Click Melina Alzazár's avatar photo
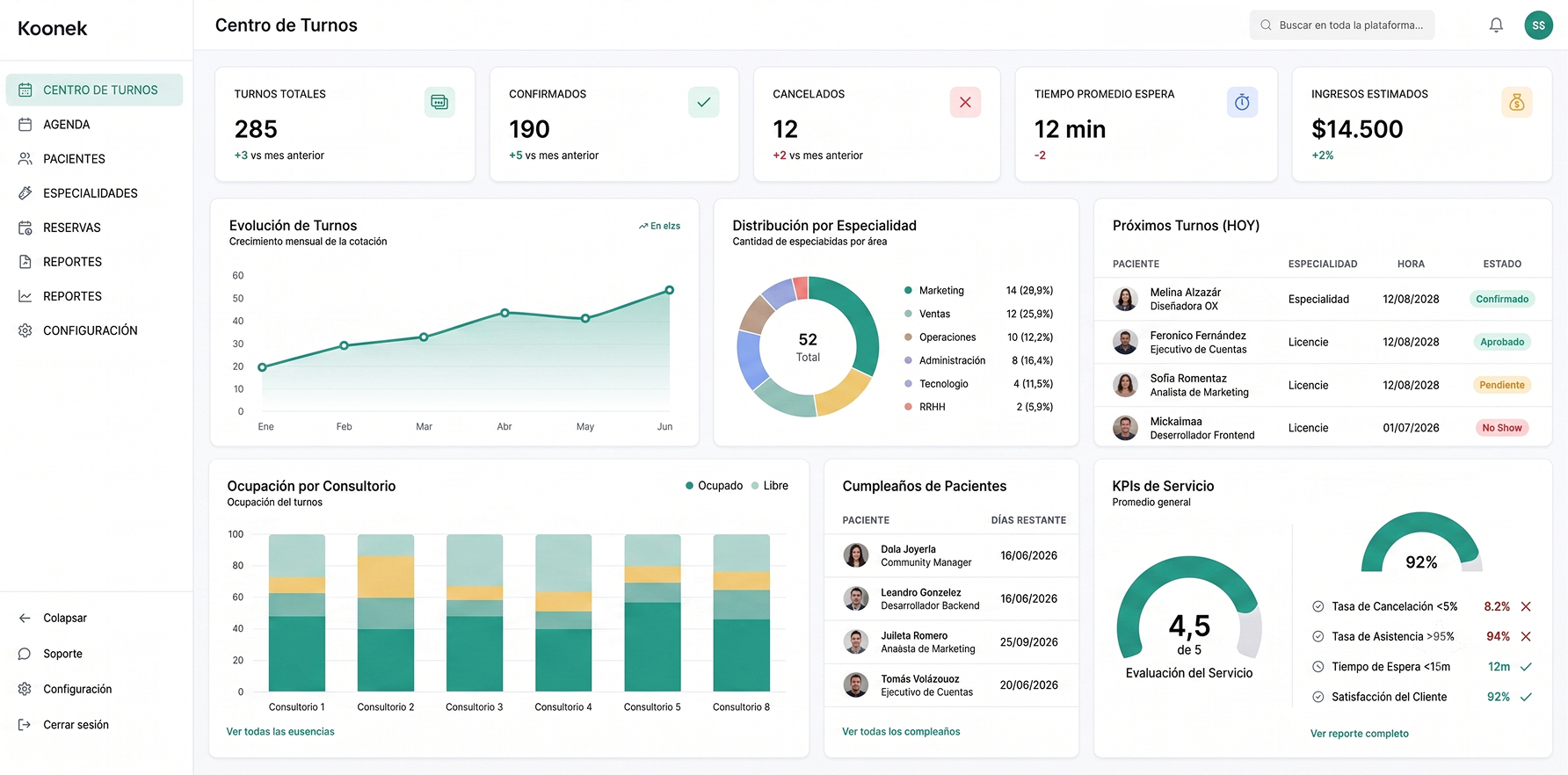This screenshot has height=775, width=1568. tap(1125, 299)
